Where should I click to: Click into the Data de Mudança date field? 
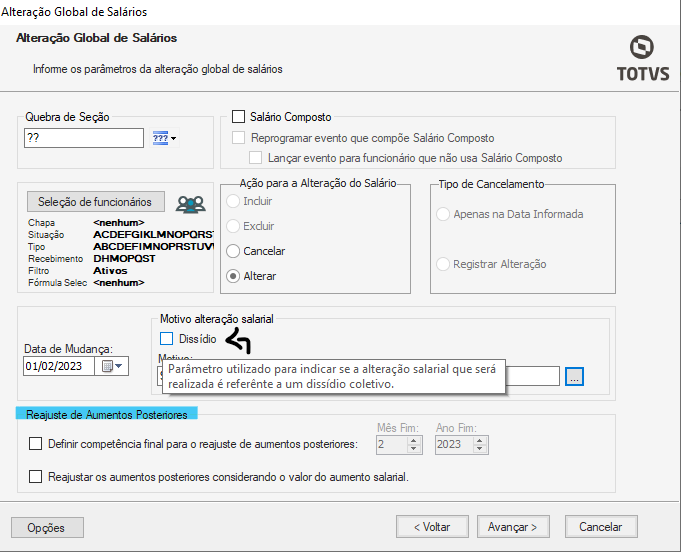click(x=58, y=366)
